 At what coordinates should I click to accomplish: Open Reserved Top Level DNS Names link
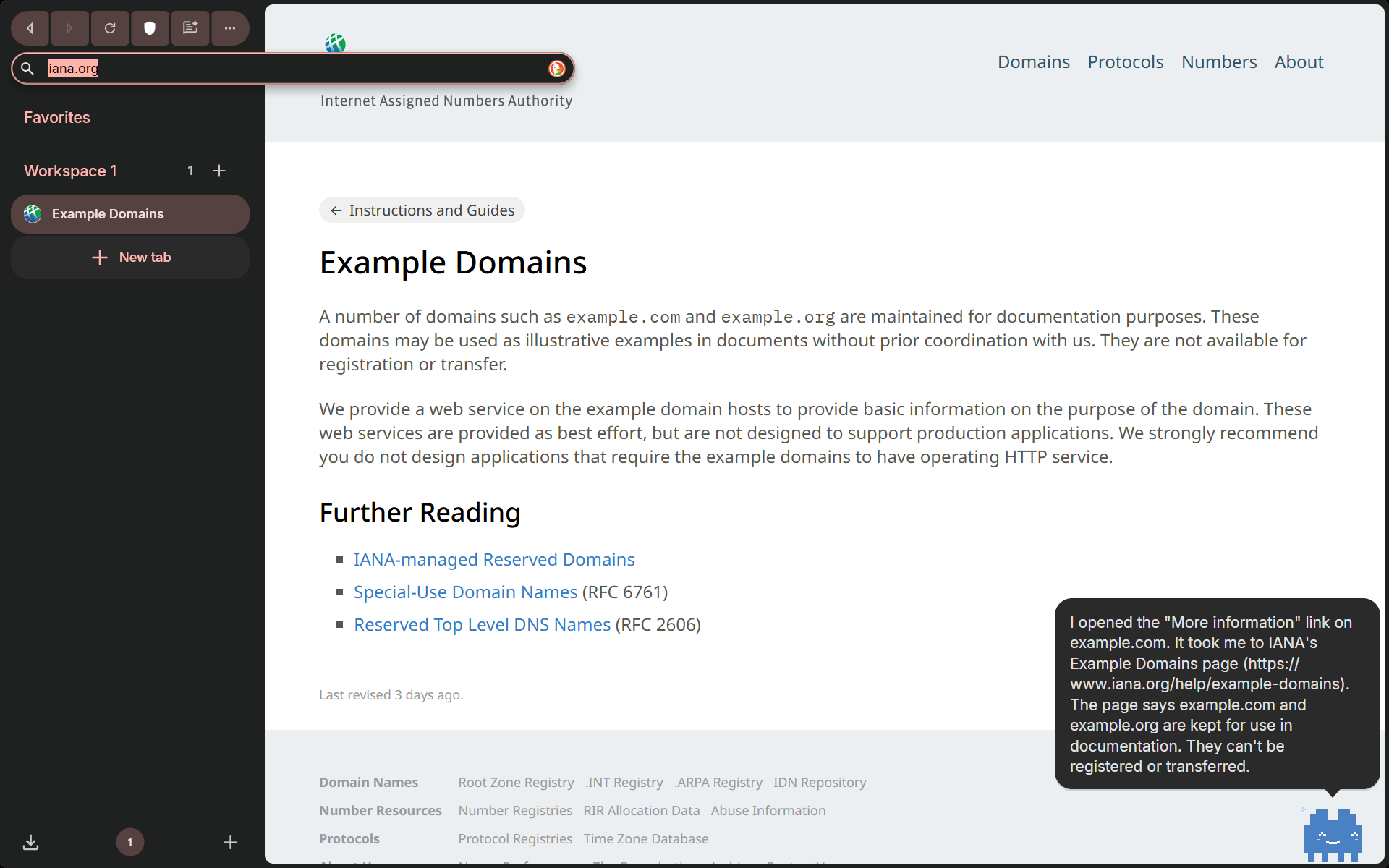coord(482,625)
